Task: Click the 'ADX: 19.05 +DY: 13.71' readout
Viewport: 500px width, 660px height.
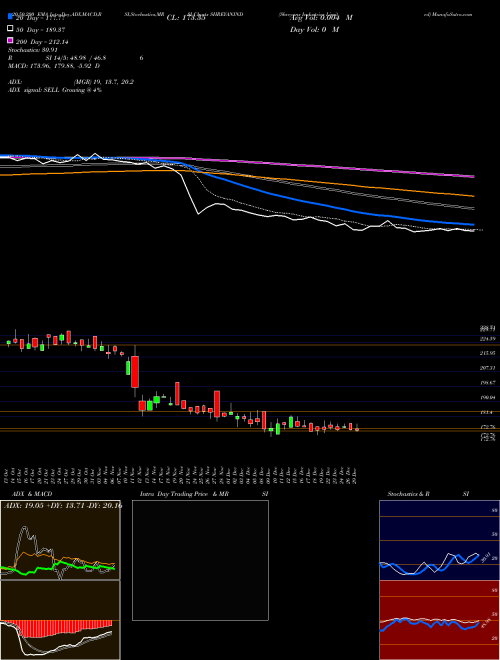Action: [62, 505]
